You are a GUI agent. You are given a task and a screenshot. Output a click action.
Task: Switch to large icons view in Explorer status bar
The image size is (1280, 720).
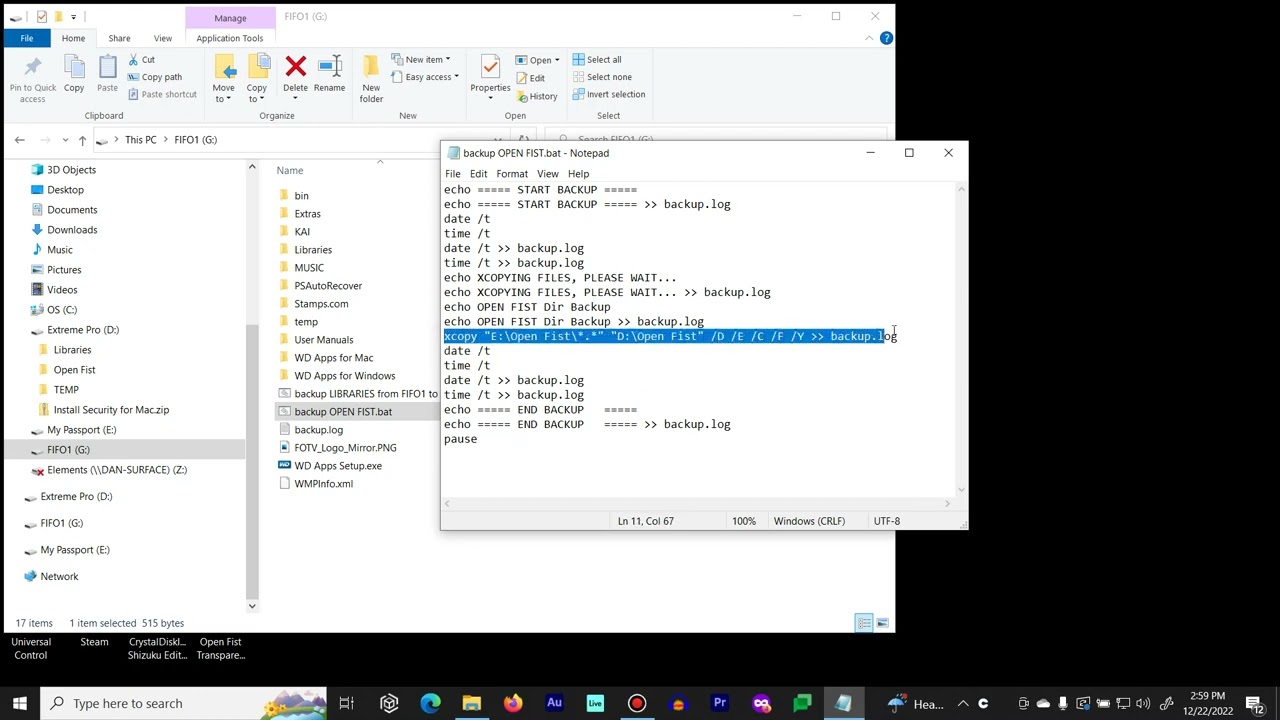[x=882, y=623]
